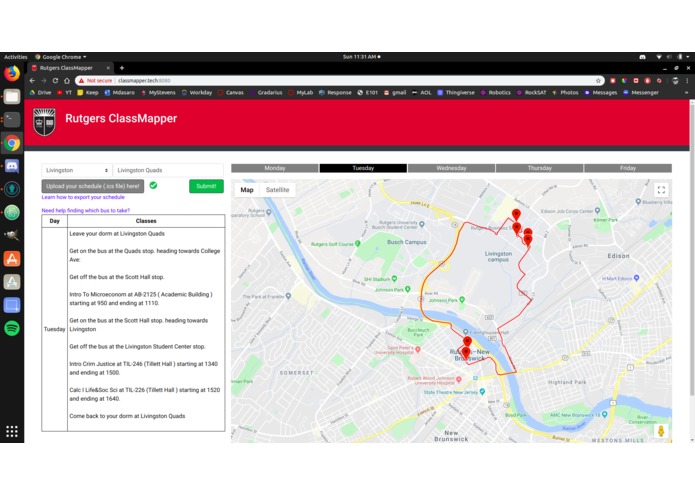This screenshot has height=494, width=695.
Task: Open Chrome menu three dots
Action: (x=687, y=81)
